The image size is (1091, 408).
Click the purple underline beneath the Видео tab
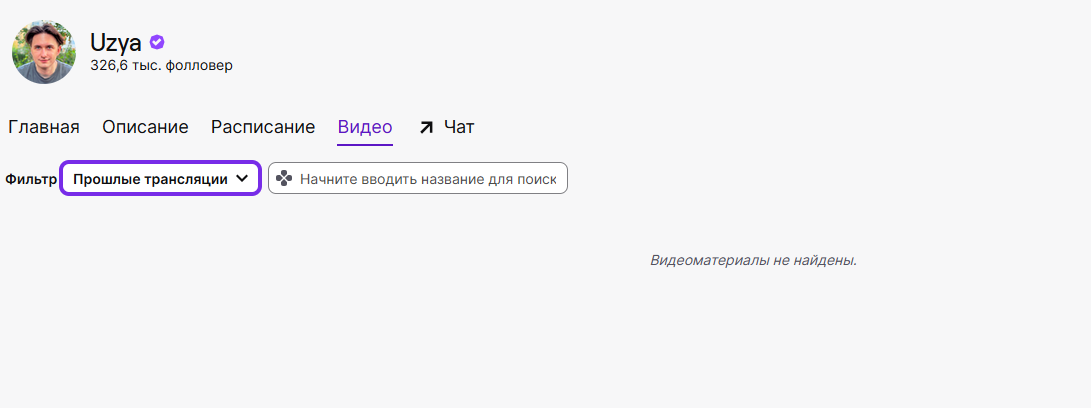365,144
